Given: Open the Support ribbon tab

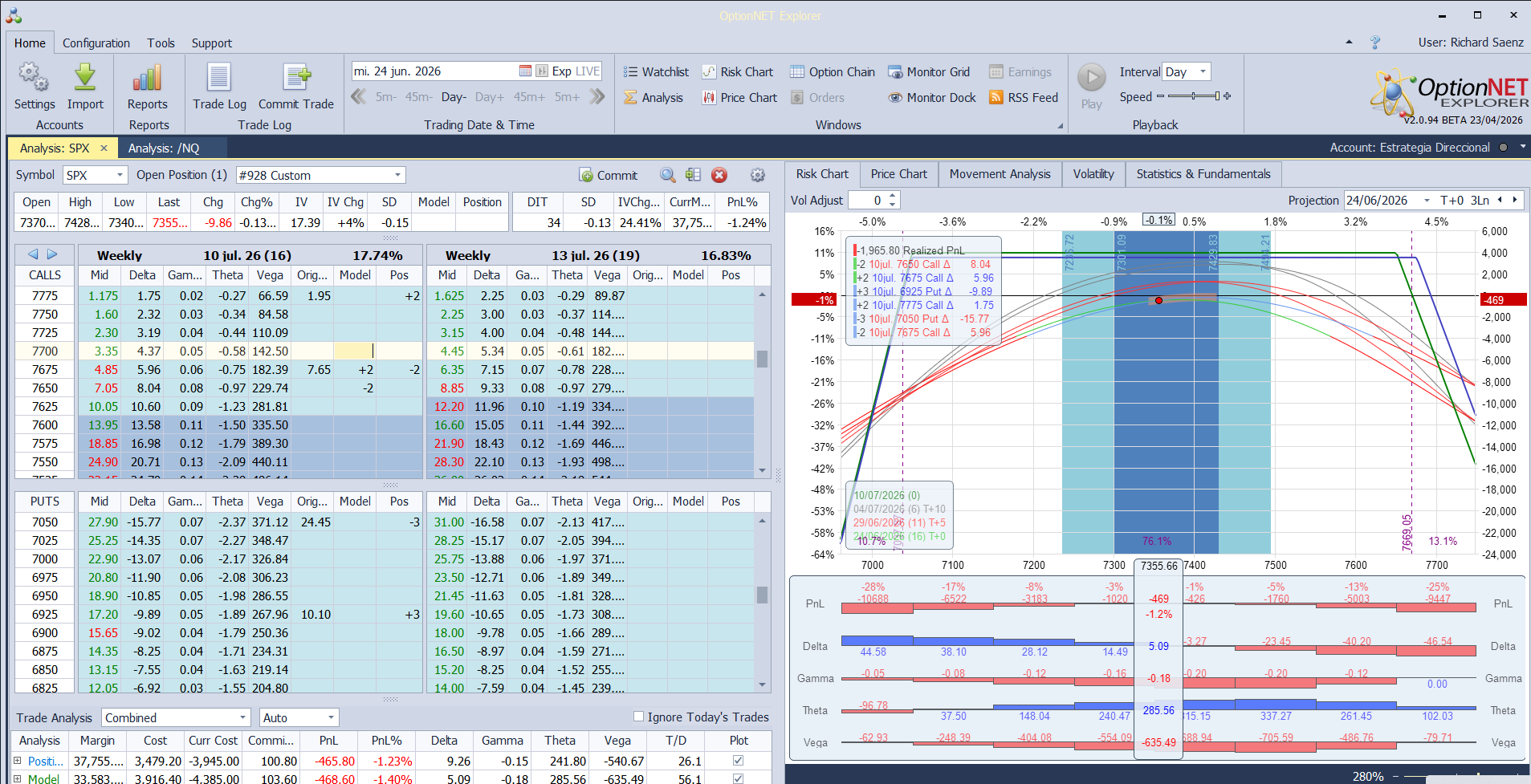Looking at the screenshot, I should pyautogui.click(x=212, y=43).
